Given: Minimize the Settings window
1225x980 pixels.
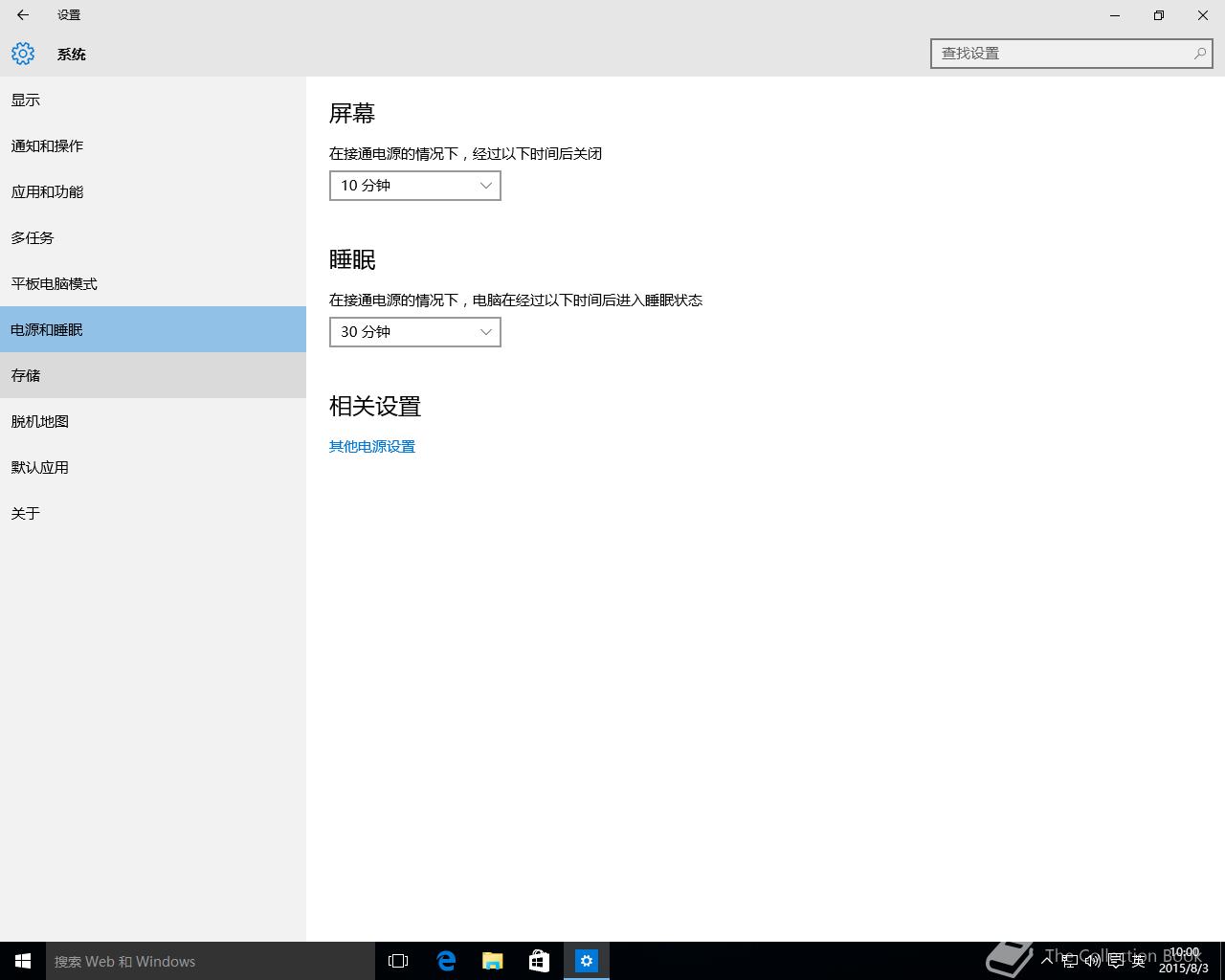Looking at the screenshot, I should coord(1115,15).
